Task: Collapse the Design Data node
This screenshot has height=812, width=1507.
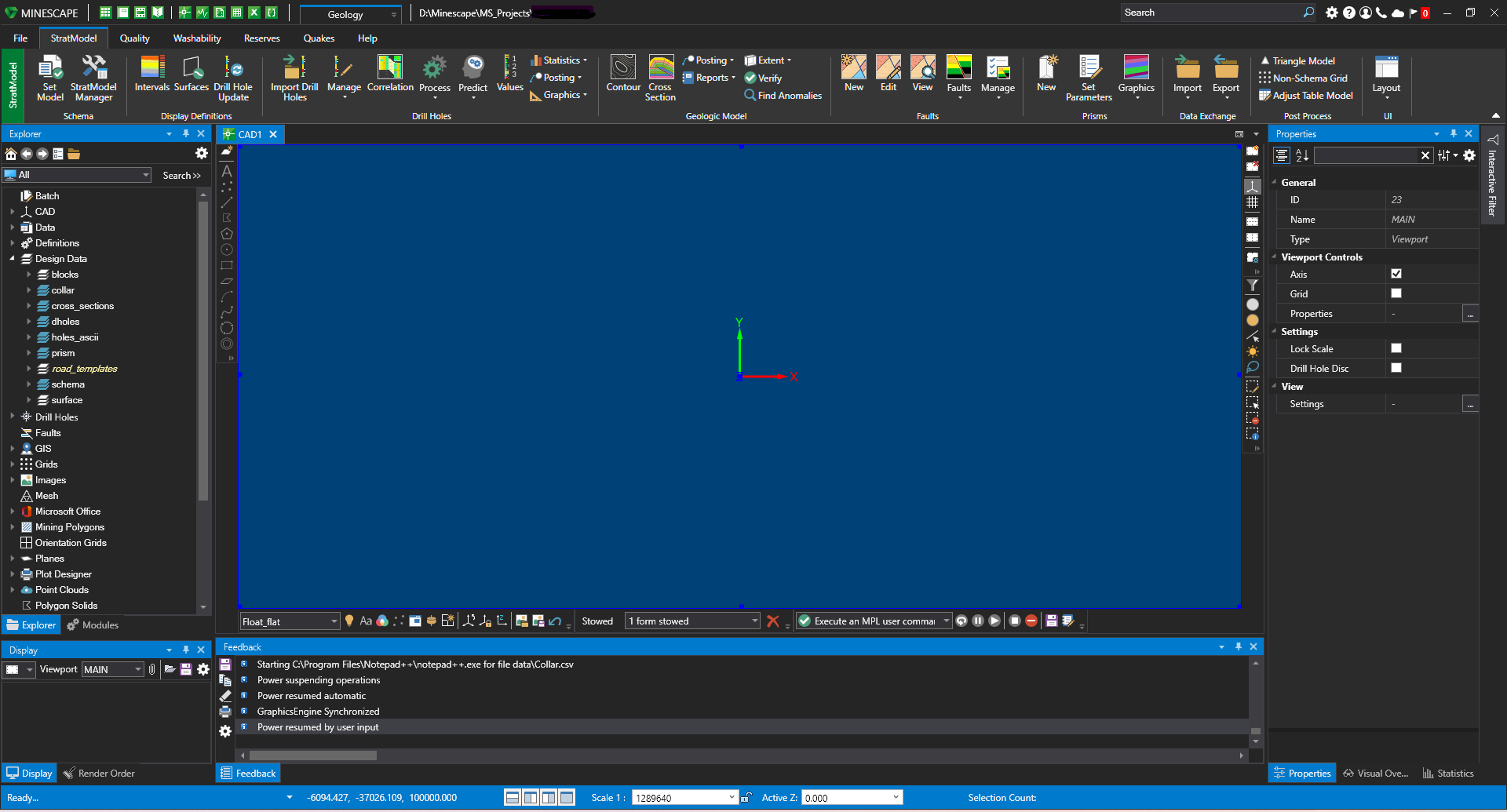Action: (x=13, y=259)
